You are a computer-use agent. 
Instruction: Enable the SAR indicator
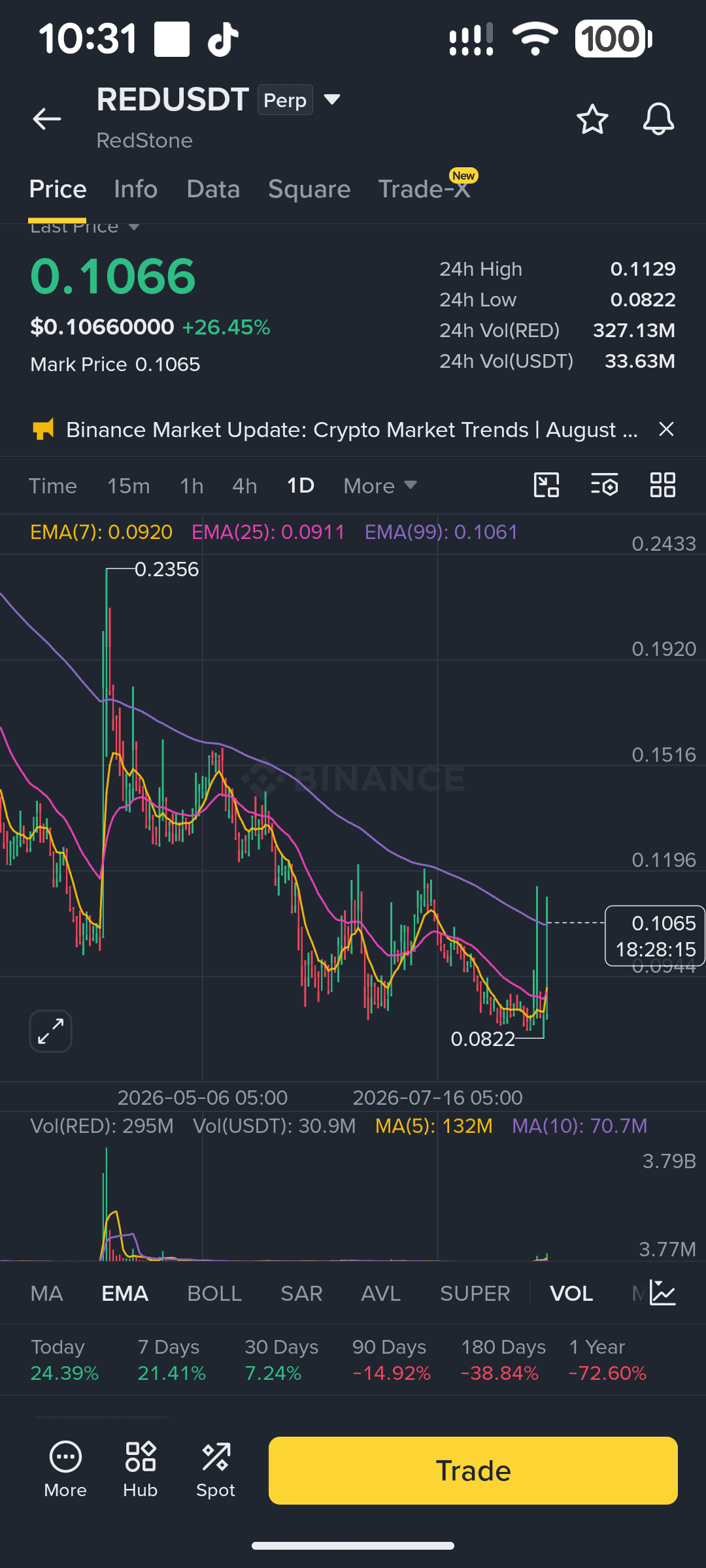point(301,1294)
